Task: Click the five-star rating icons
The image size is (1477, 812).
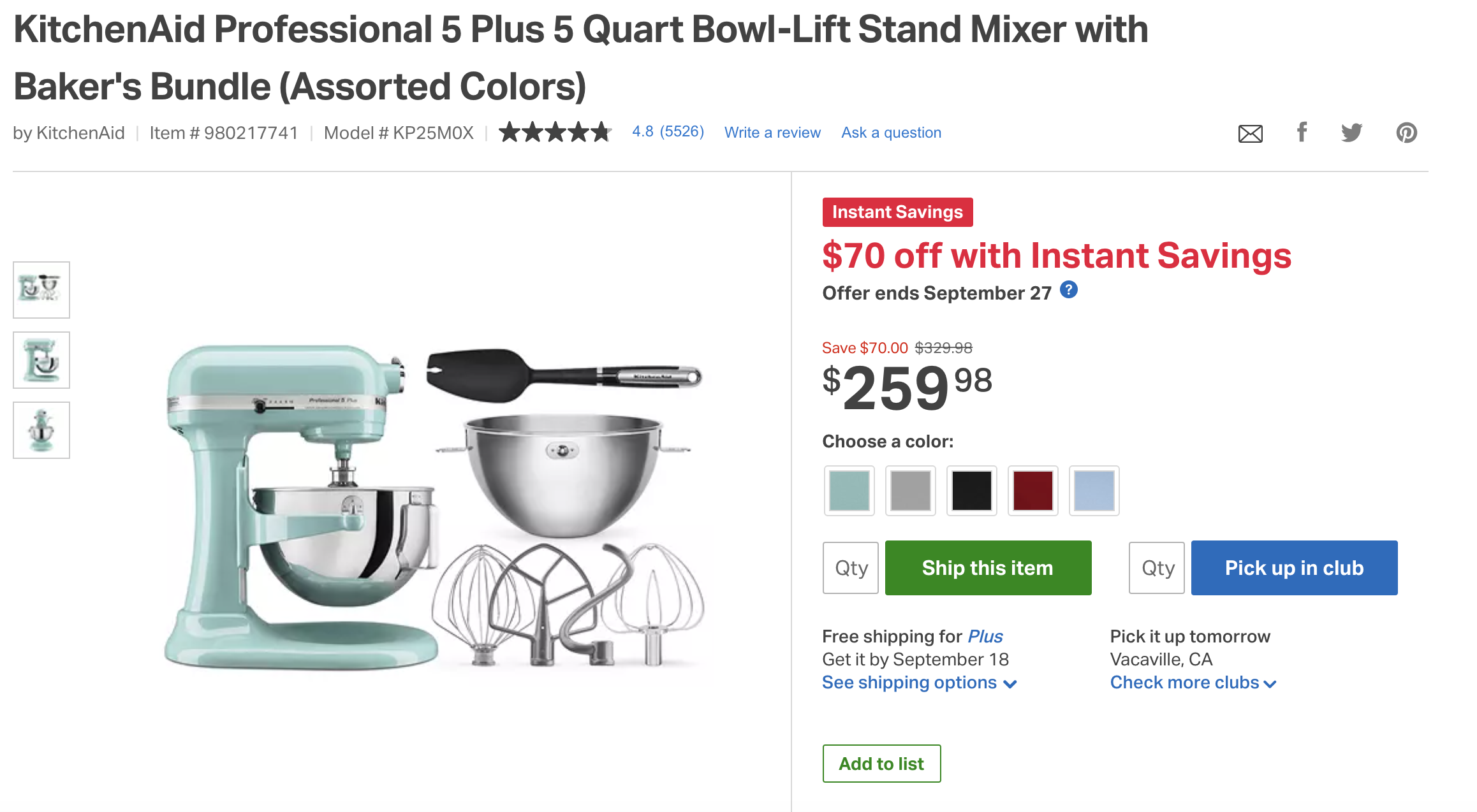Action: point(555,133)
